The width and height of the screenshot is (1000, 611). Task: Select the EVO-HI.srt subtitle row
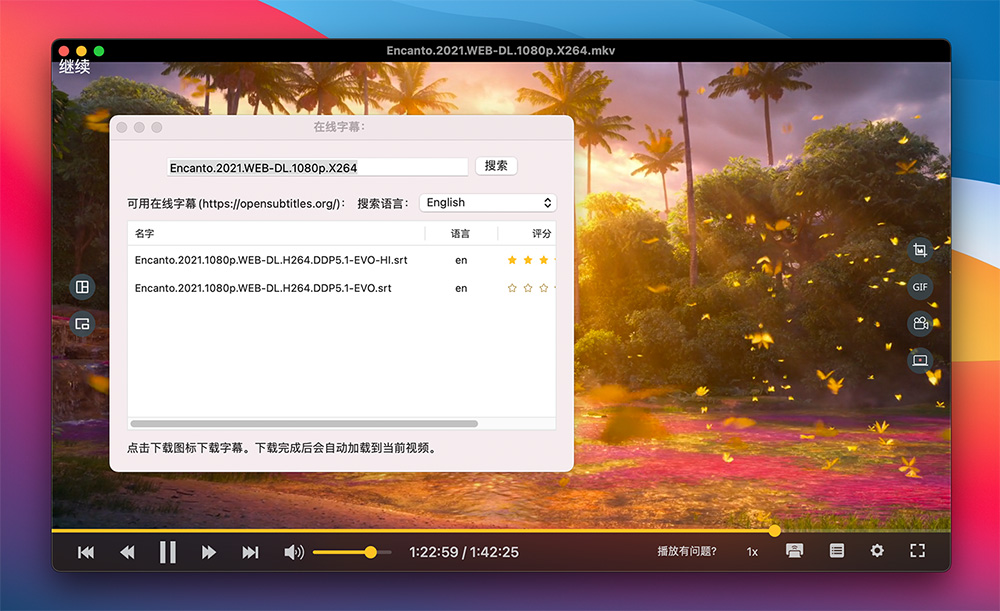[x=342, y=260]
